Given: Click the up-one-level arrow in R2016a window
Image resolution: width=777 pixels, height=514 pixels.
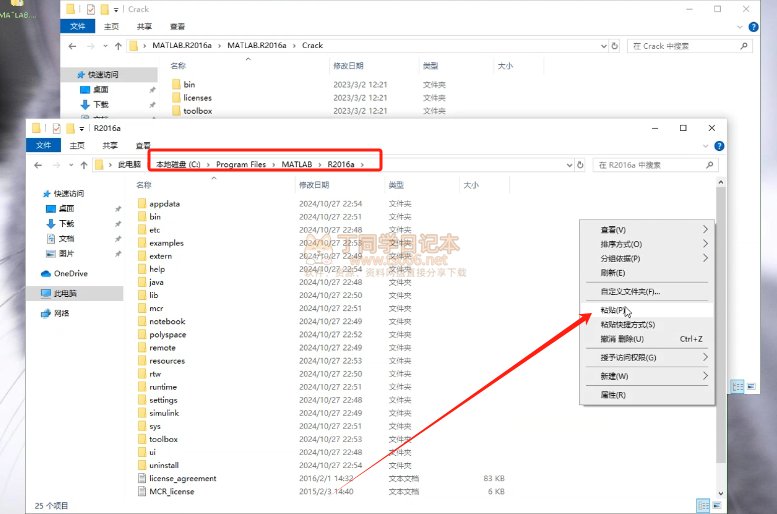Looking at the screenshot, I should (x=84, y=164).
